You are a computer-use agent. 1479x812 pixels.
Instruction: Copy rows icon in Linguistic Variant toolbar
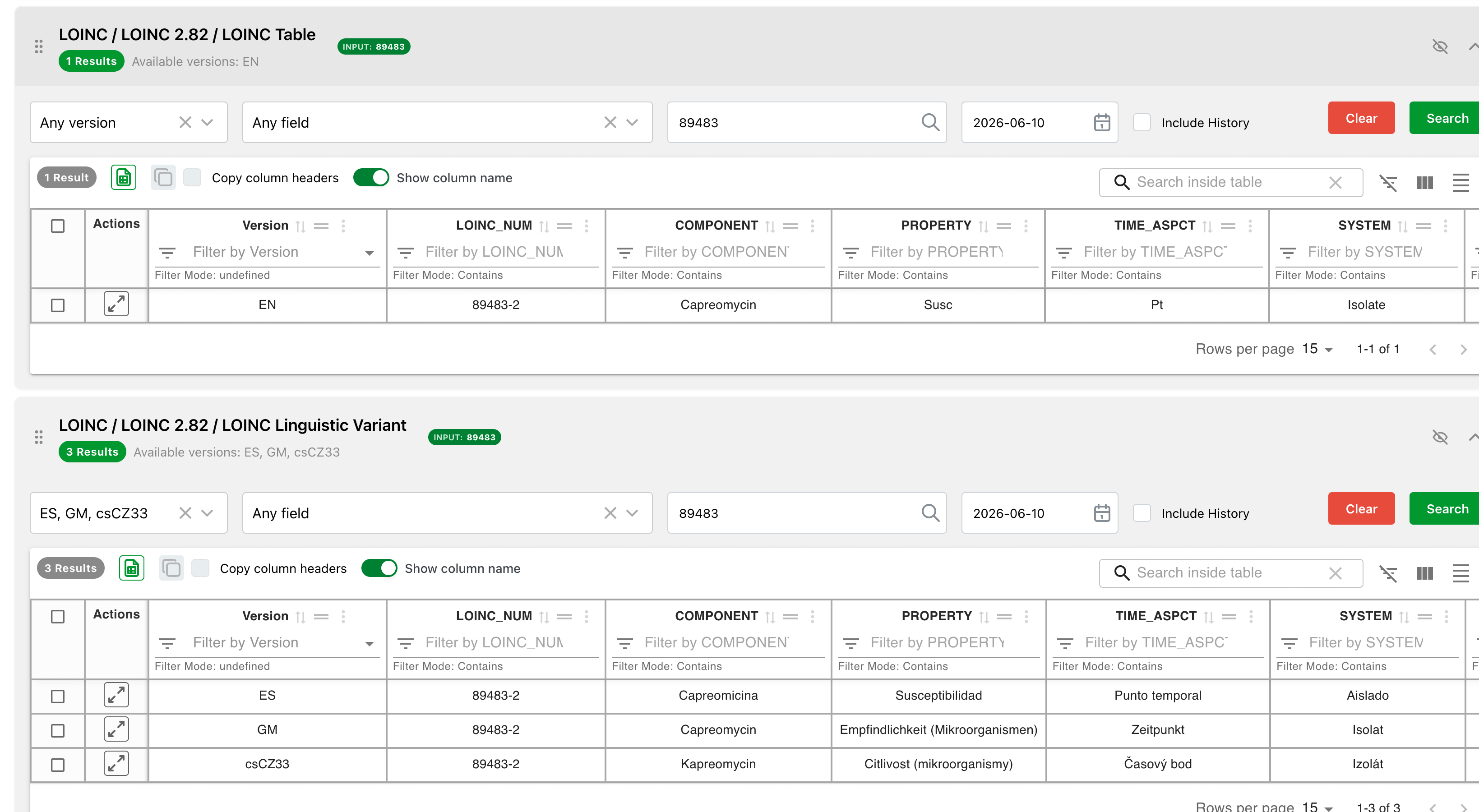tap(171, 568)
